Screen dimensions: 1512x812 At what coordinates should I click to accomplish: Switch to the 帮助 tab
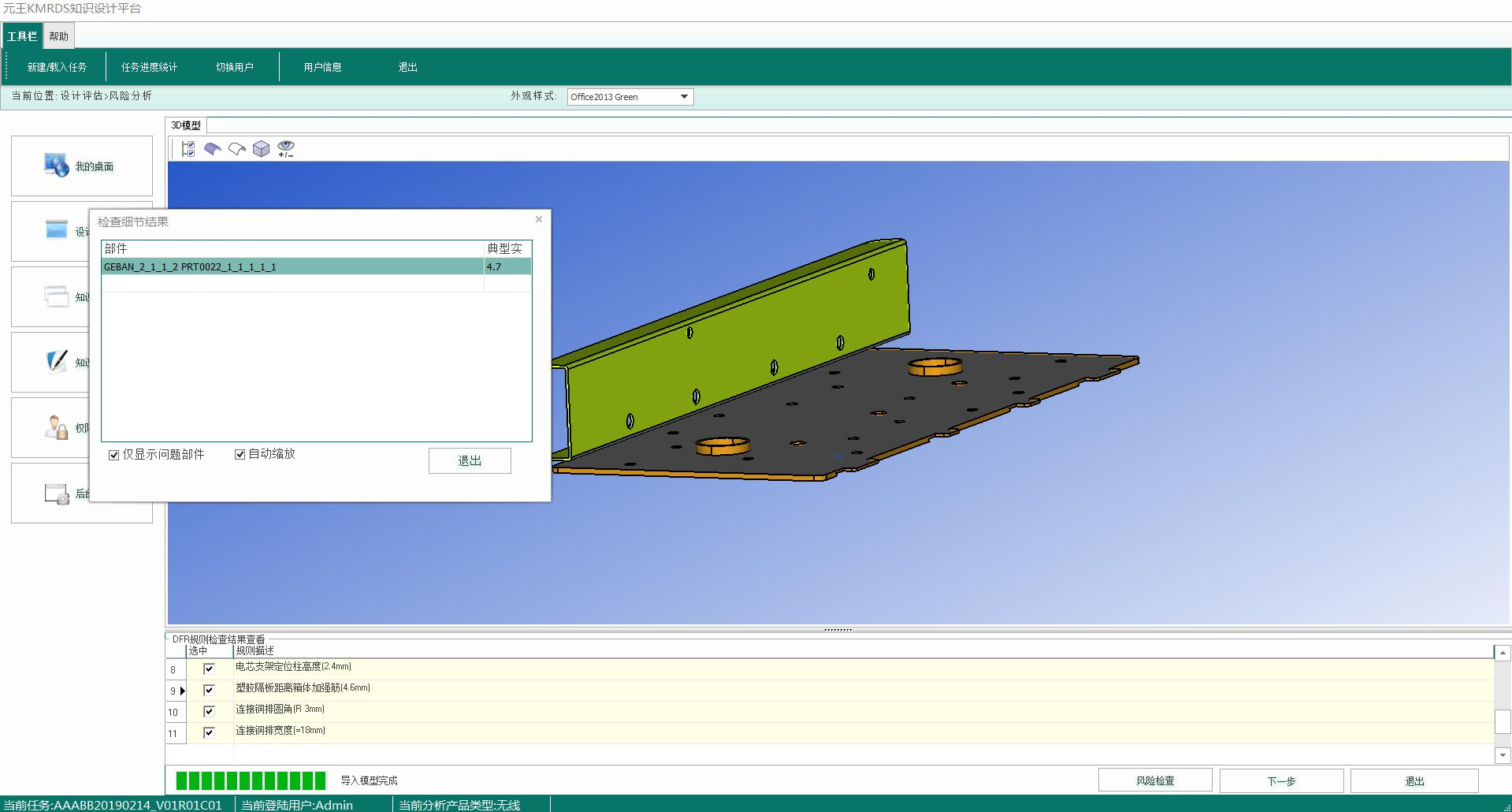coord(59,36)
